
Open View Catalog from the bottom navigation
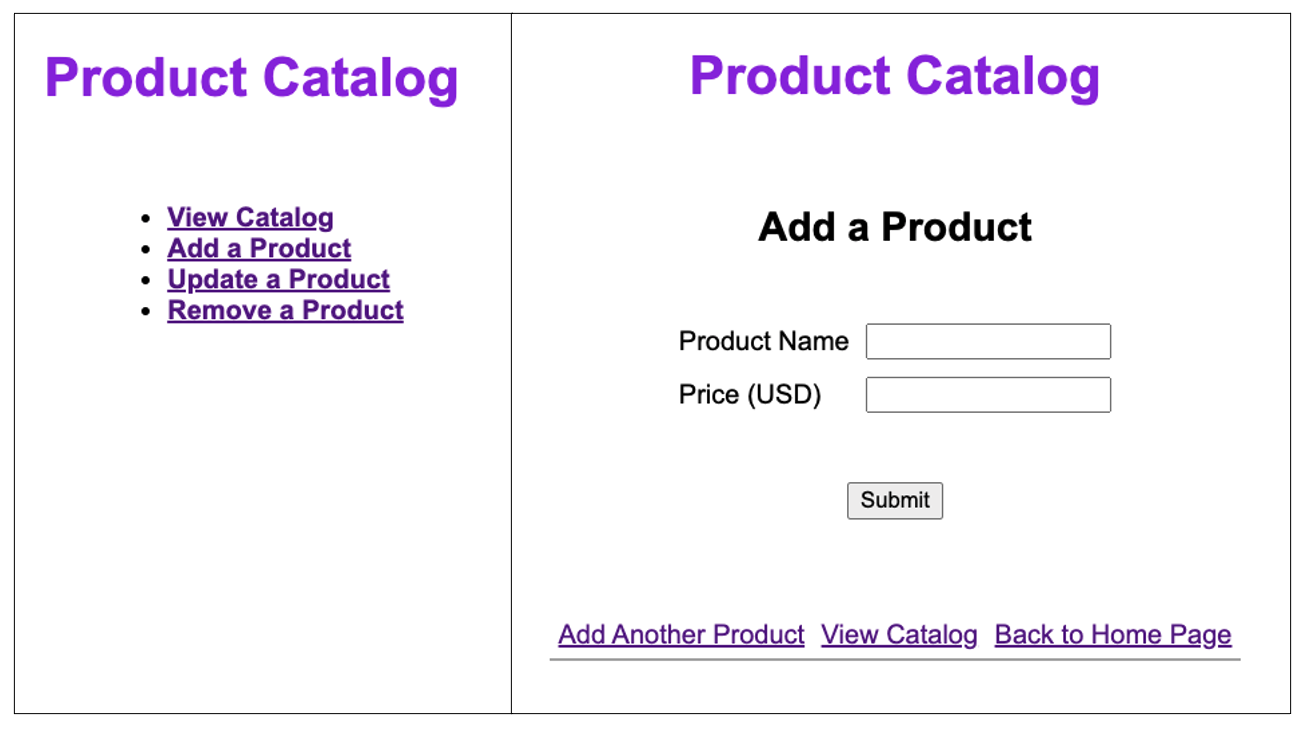click(x=897, y=634)
